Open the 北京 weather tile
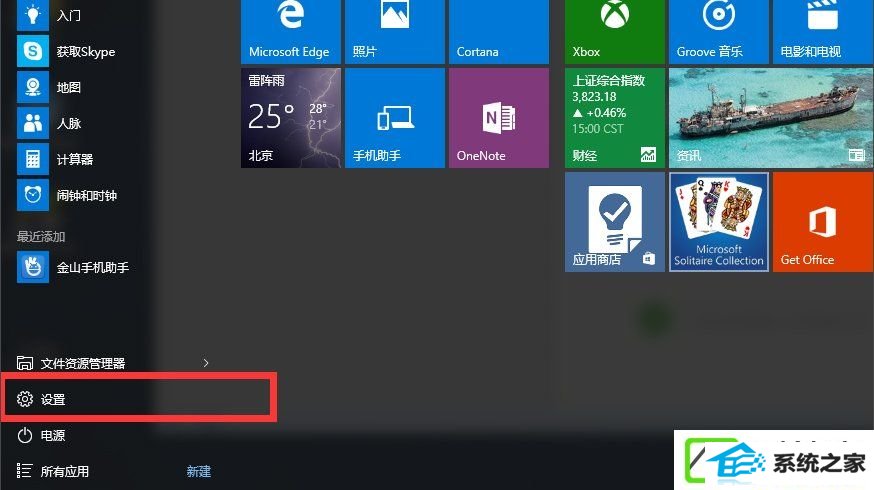Image resolution: width=874 pixels, height=490 pixels. click(x=290, y=118)
